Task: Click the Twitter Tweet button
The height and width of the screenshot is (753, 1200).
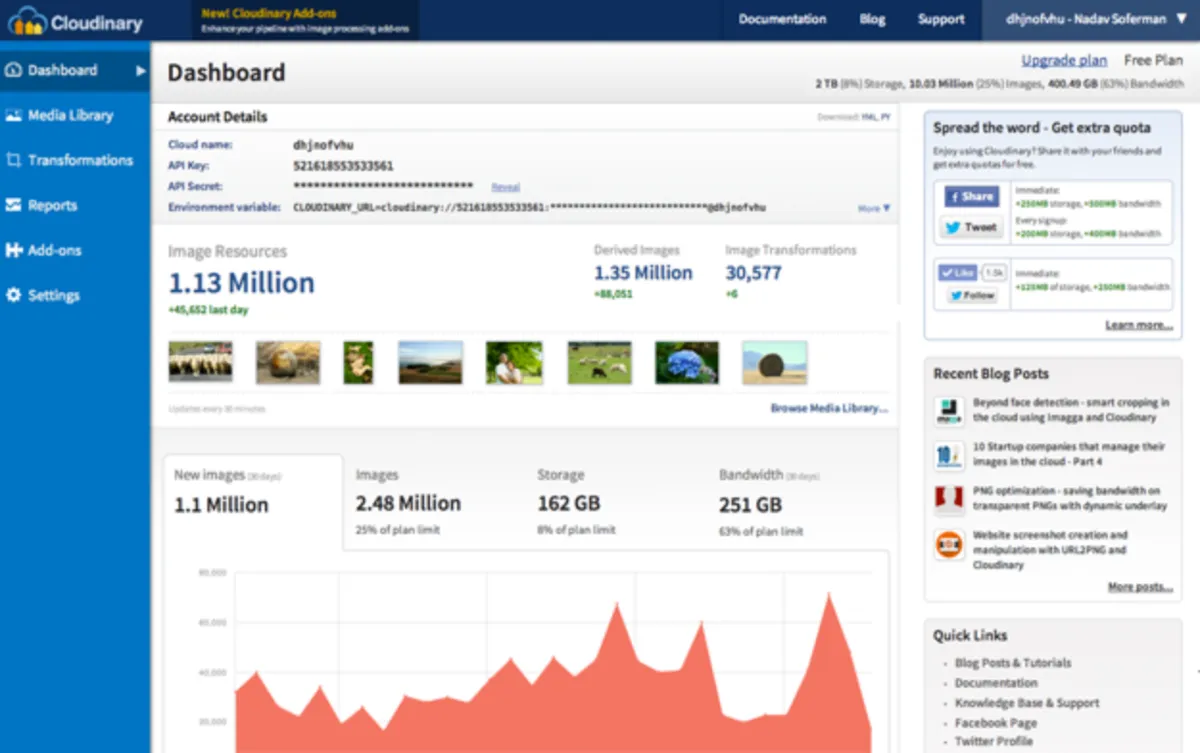Action: pyautogui.click(x=970, y=227)
